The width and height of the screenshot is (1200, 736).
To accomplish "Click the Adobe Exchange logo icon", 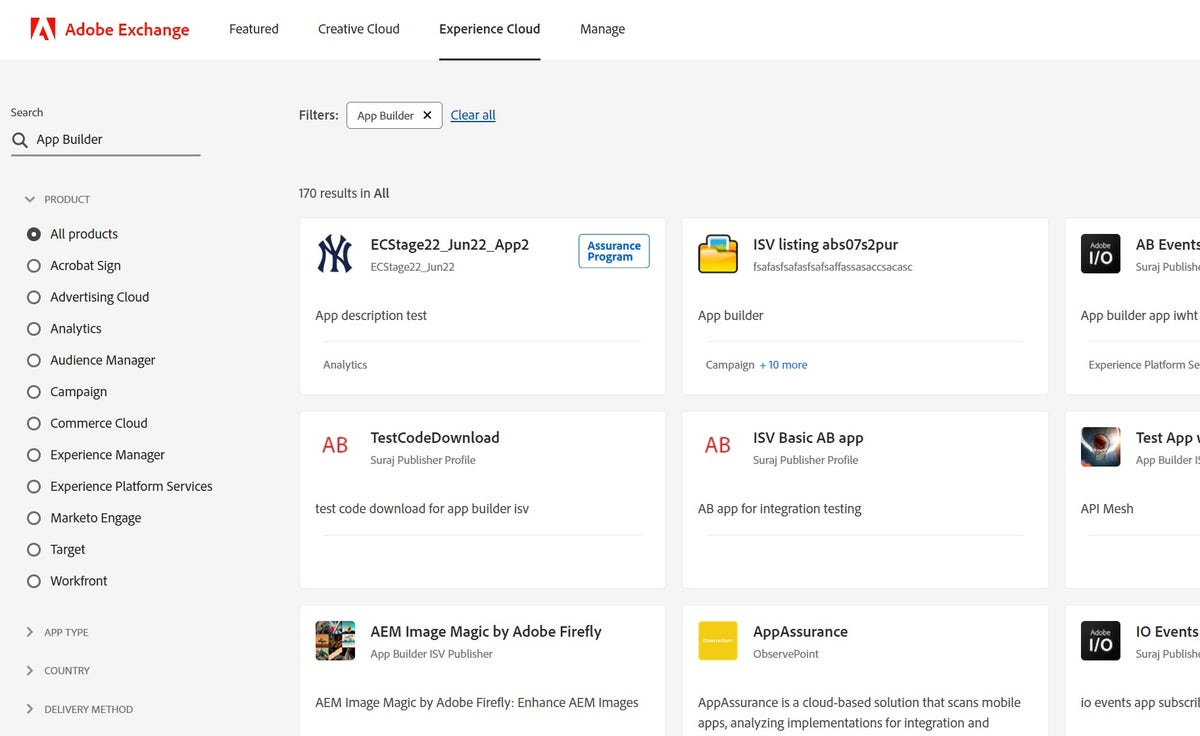I will (x=43, y=29).
